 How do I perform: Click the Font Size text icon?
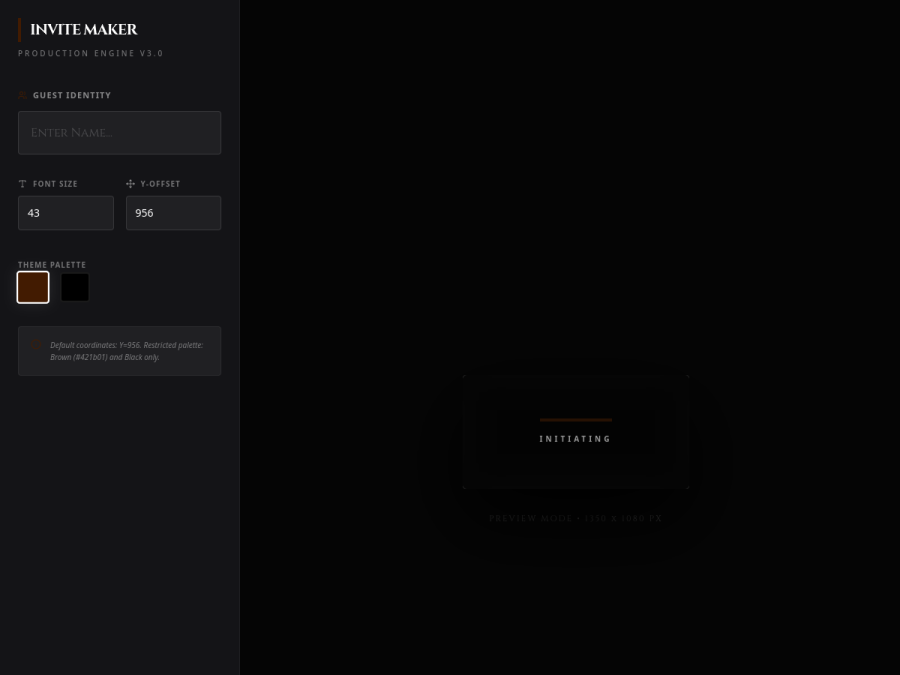click(22, 184)
